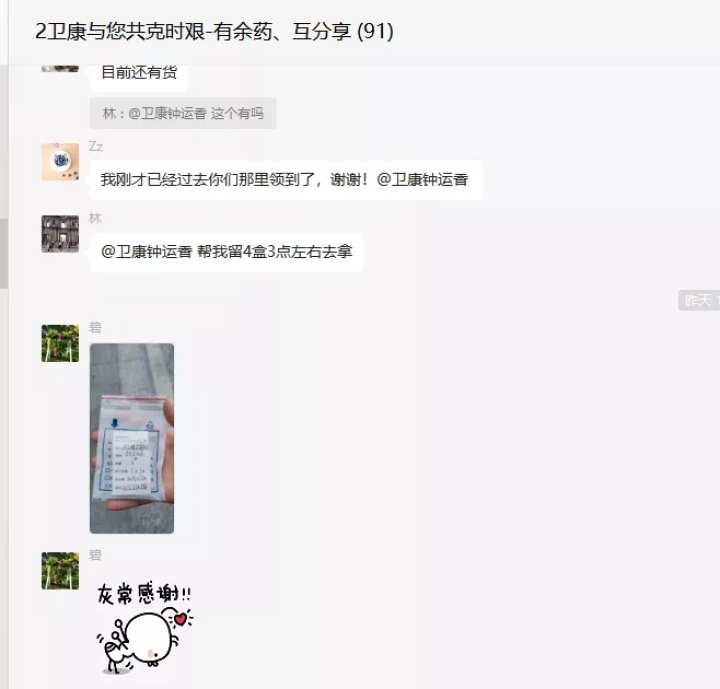Image resolution: width=720 pixels, height=689 pixels.
Task: Open 林's building photo avatar
Action: 60,234
